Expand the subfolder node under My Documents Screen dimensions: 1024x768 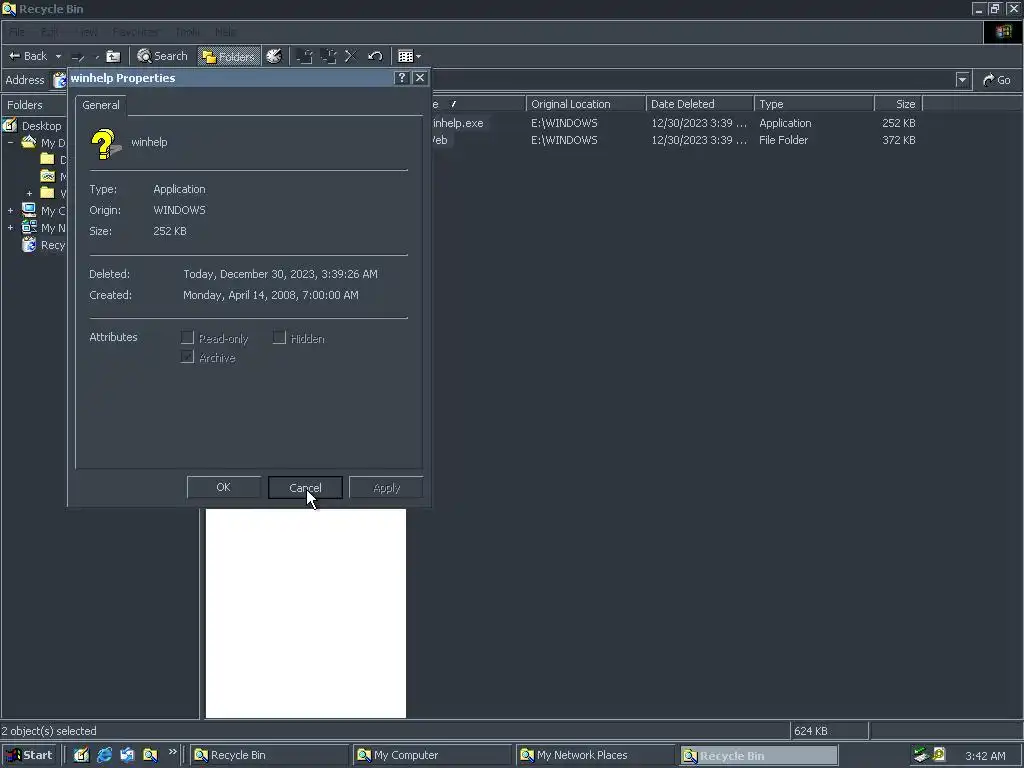(x=29, y=193)
